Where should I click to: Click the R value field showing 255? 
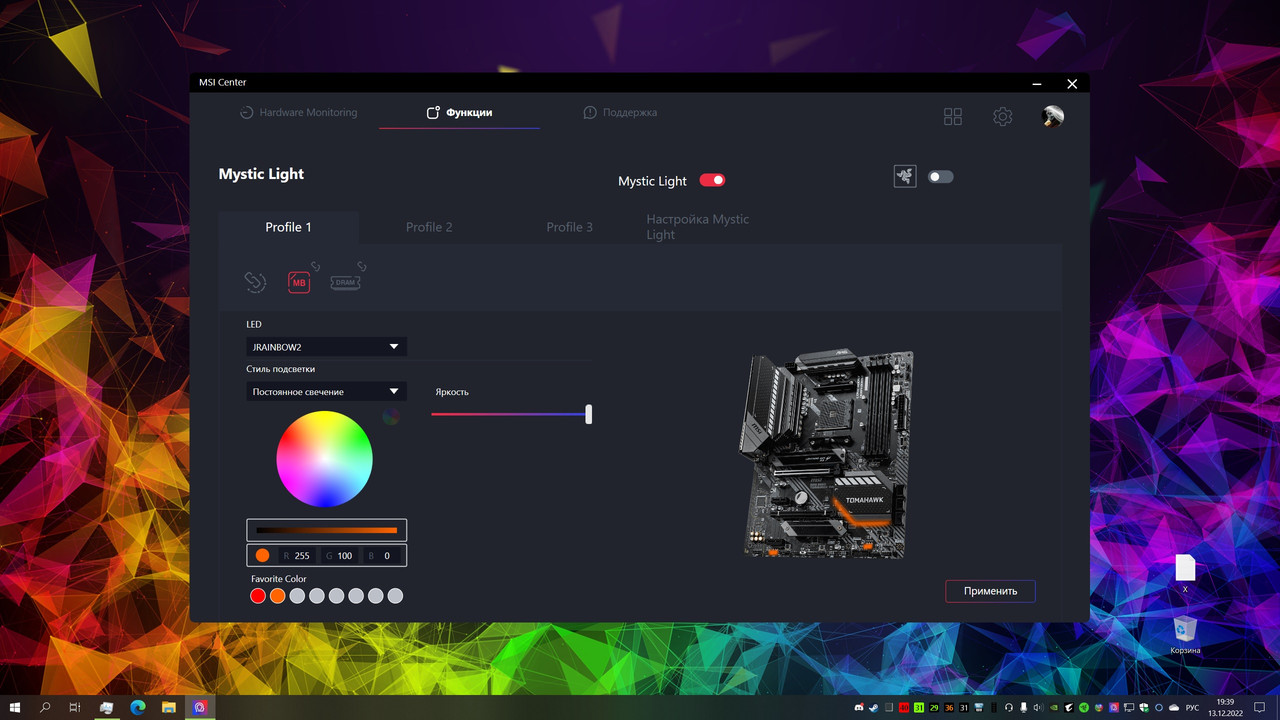coord(298,555)
